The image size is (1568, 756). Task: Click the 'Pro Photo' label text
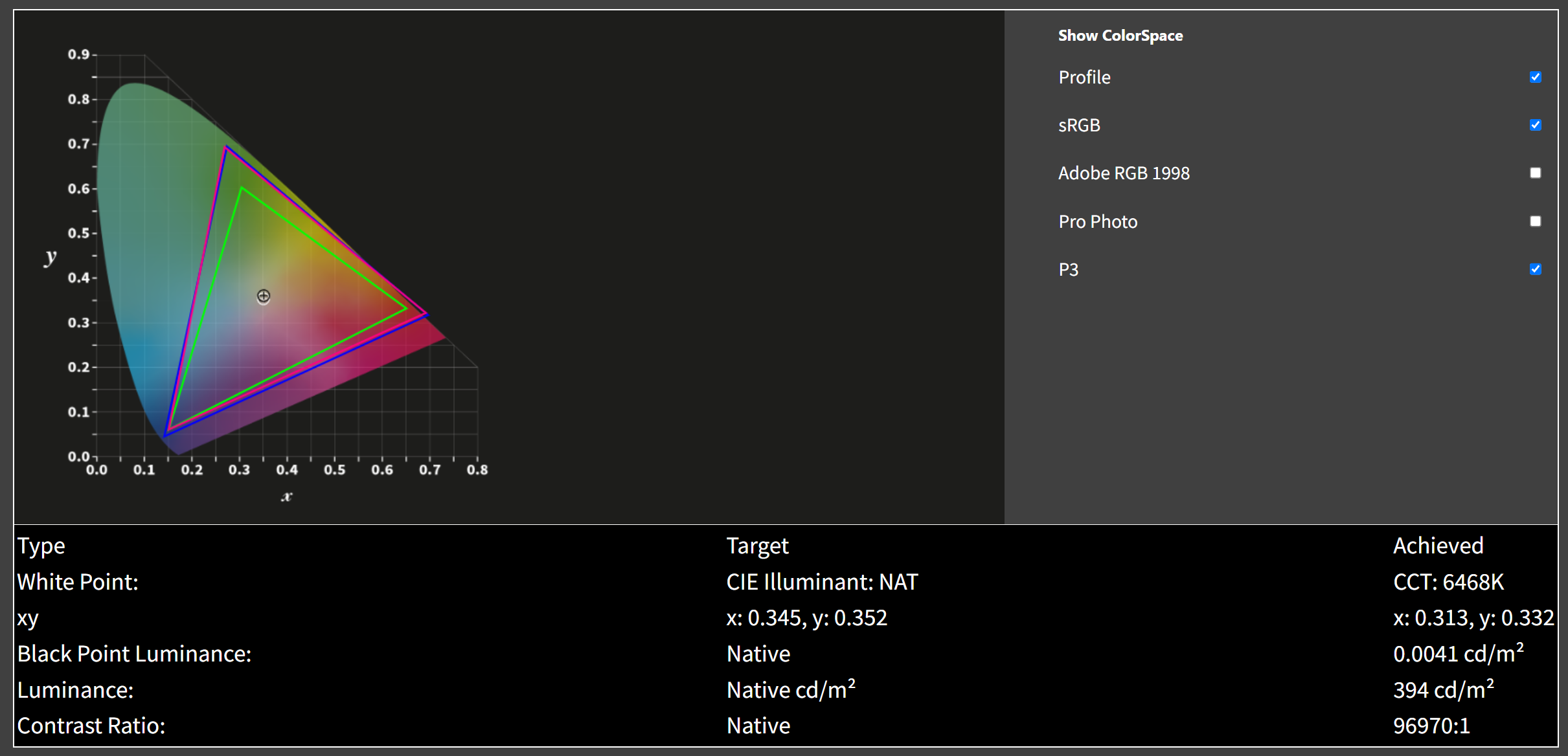(1098, 222)
